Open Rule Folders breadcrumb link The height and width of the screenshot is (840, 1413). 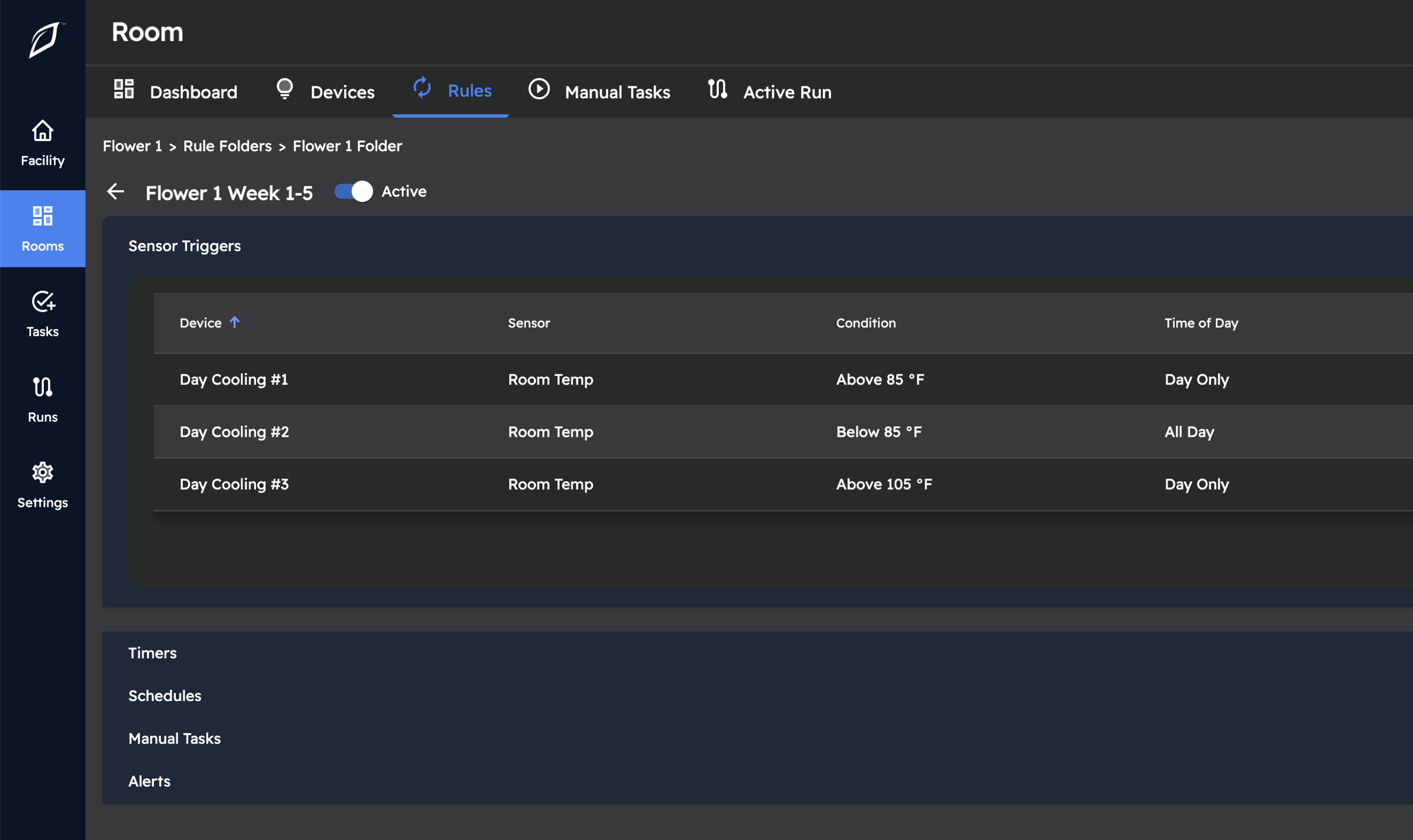(227, 146)
